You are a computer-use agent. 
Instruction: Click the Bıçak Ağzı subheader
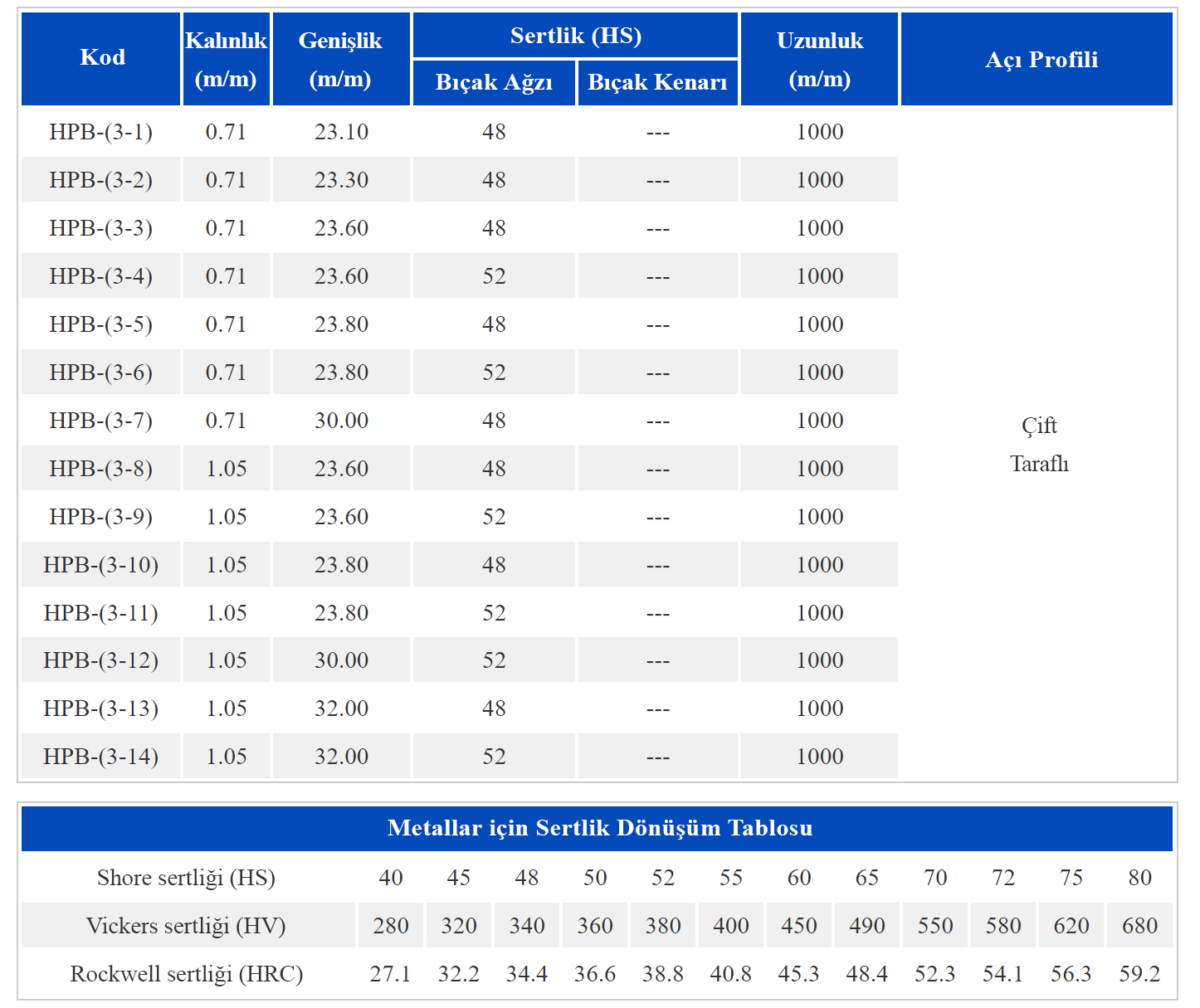tap(494, 83)
